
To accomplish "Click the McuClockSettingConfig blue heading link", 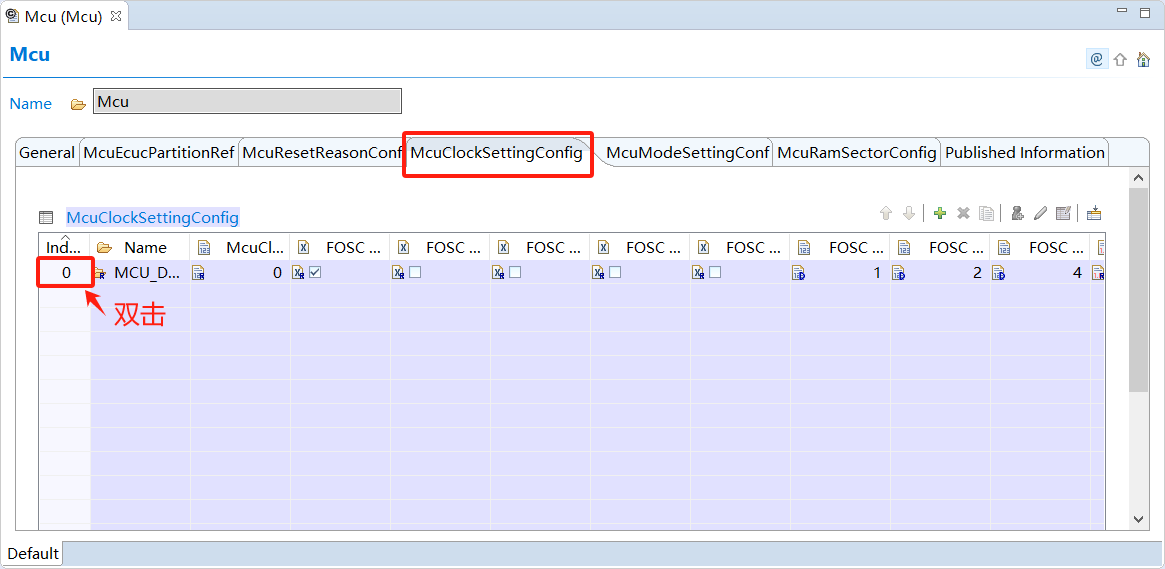I will 152,217.
